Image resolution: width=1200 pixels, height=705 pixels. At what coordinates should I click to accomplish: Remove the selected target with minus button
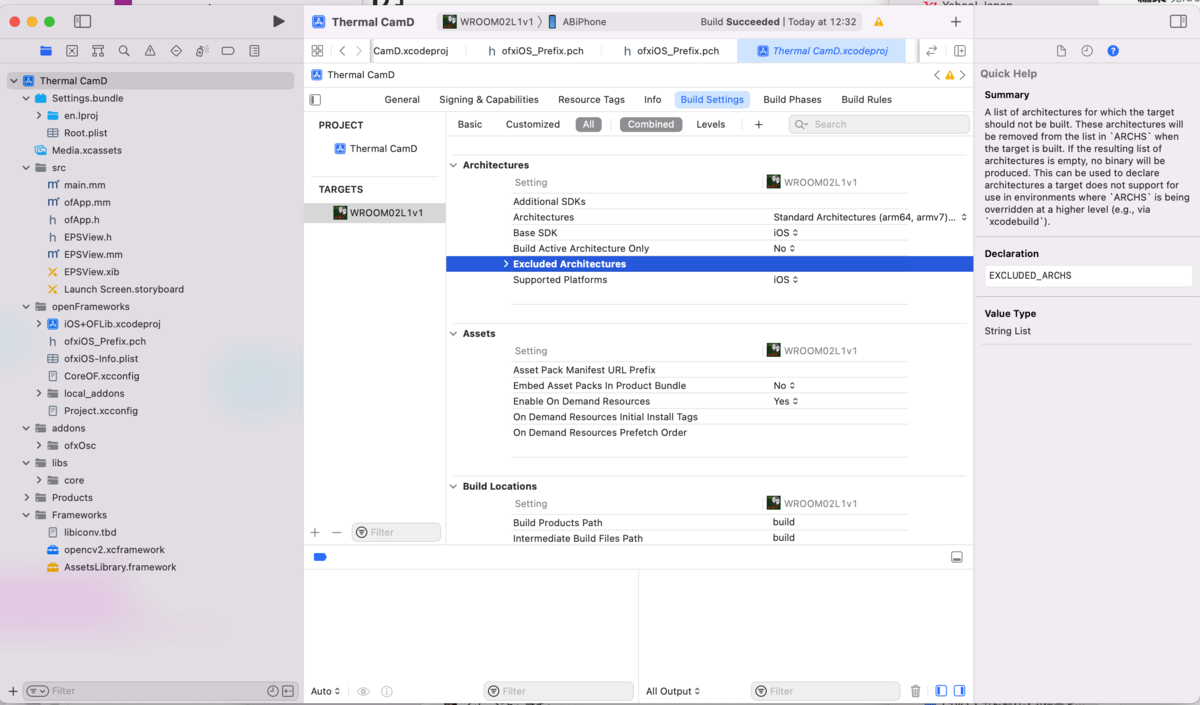pyautogui.click(x=336, y=533)
